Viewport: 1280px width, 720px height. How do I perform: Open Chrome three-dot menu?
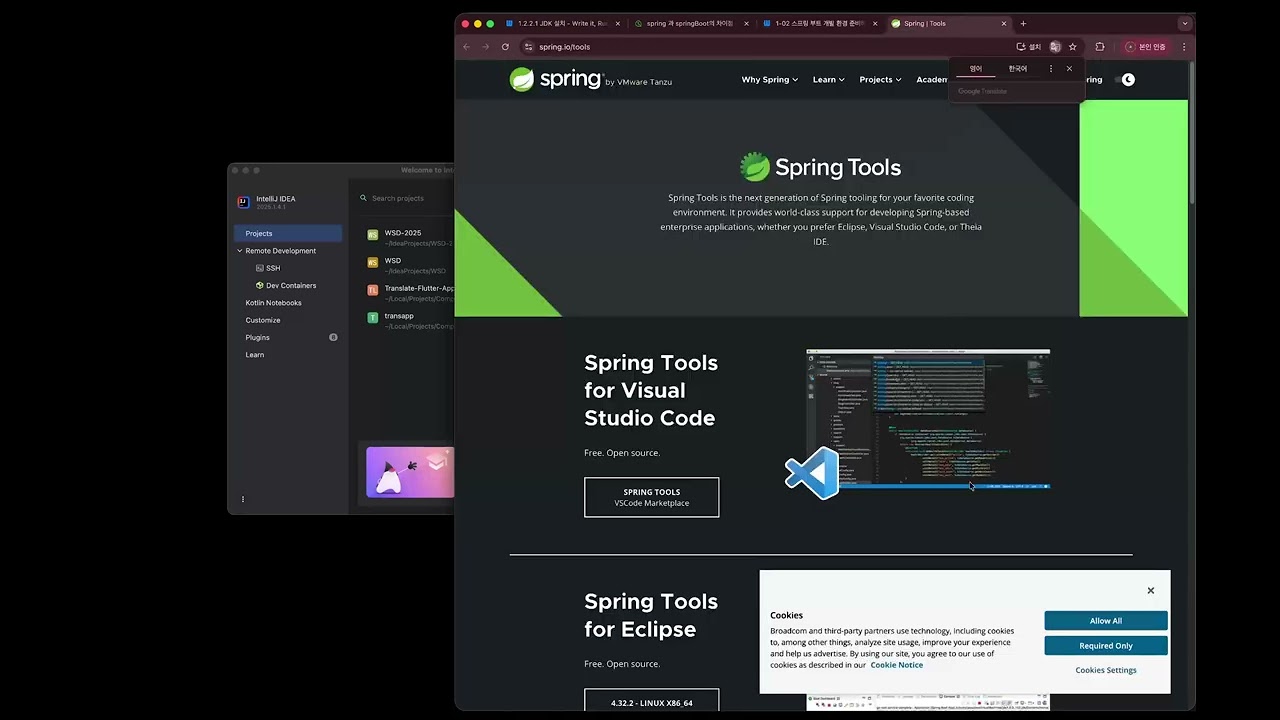[1184, 47]
